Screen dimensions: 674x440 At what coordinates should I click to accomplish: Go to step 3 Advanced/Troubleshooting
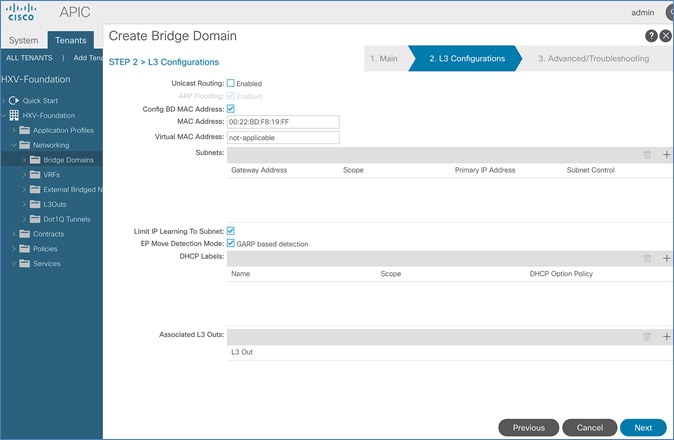(x=593, y=59)
